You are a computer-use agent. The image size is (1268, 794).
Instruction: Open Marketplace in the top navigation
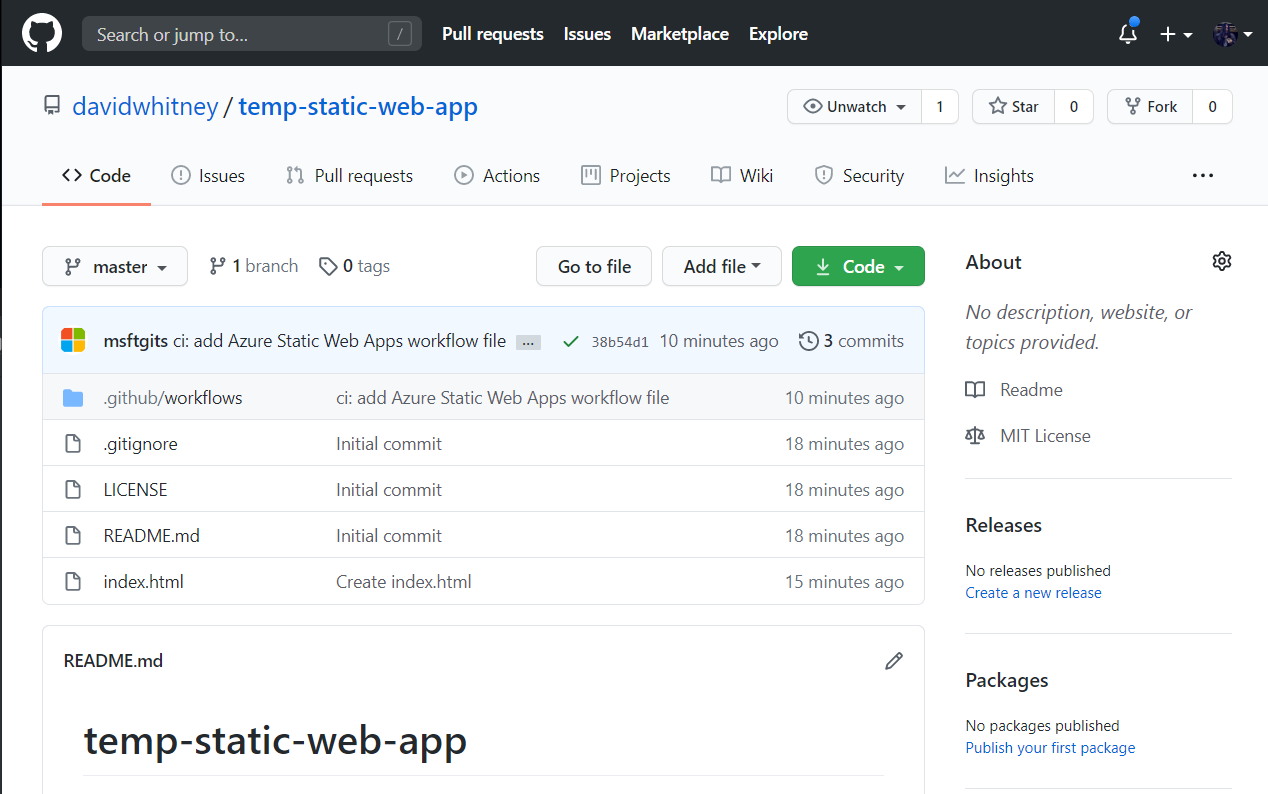[680, 34]
